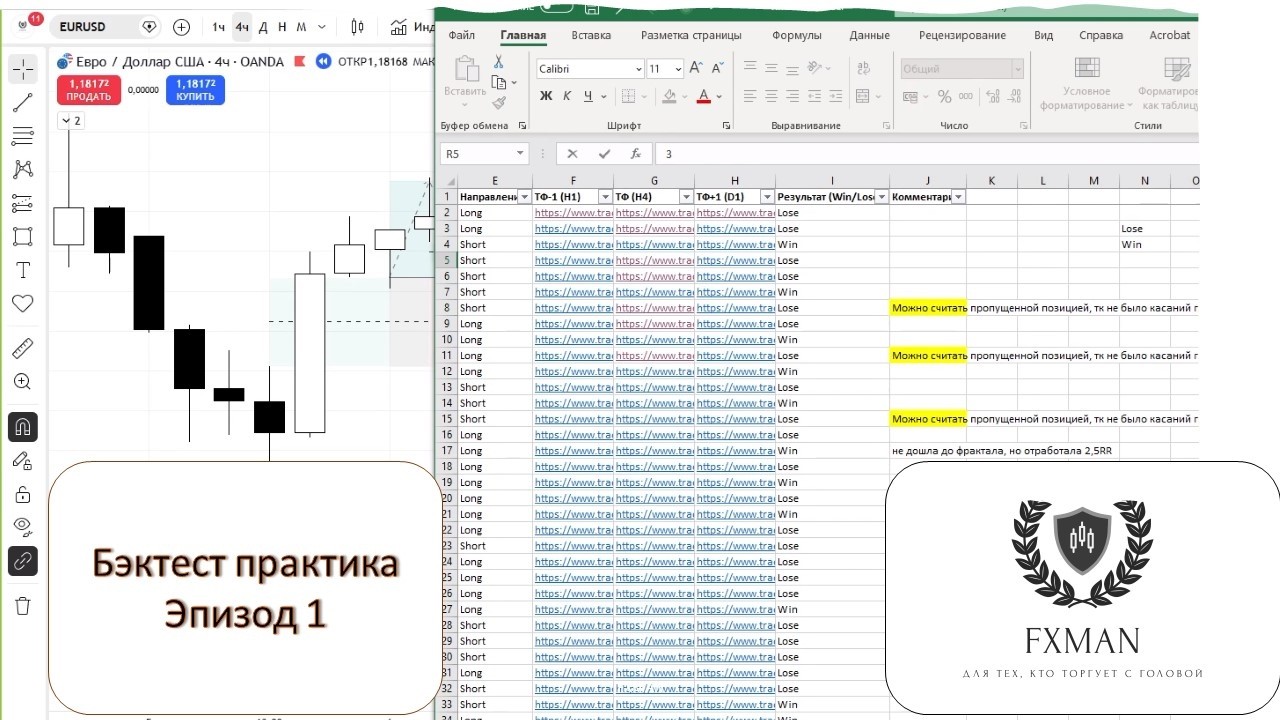Click the copy icon in clipboard group
The width and height of the screenshot is (1280, 720).
498,82
